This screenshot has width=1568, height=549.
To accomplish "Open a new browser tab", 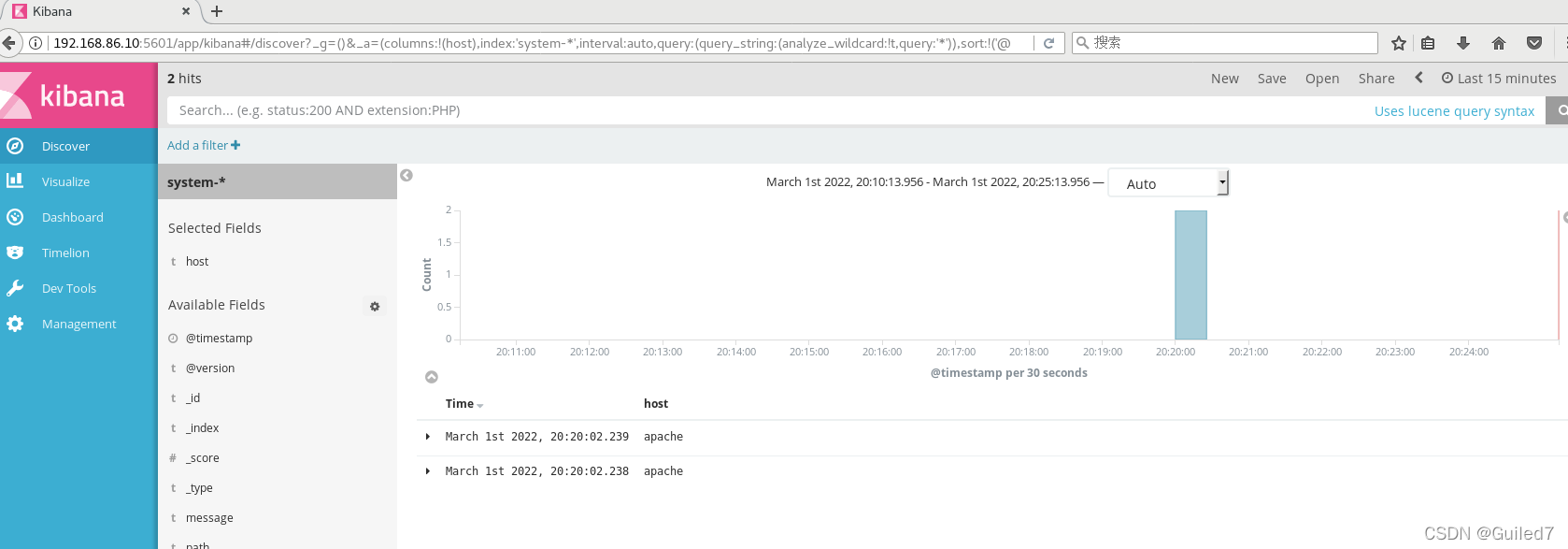I will pyautogui.click(x=217, y=11).
